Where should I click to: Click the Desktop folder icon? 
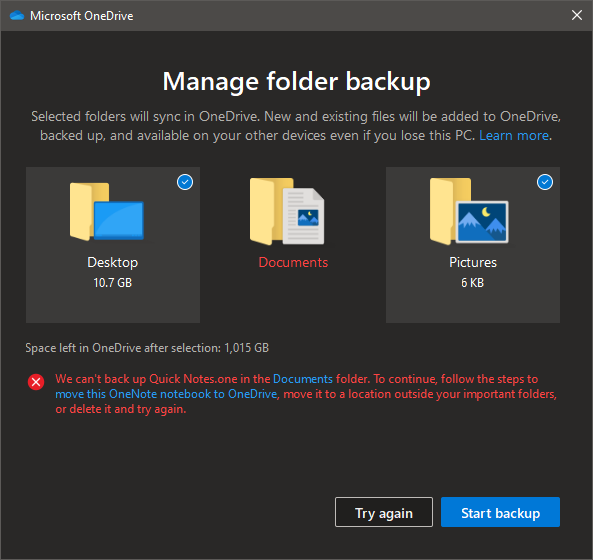[x=107, y=211]
